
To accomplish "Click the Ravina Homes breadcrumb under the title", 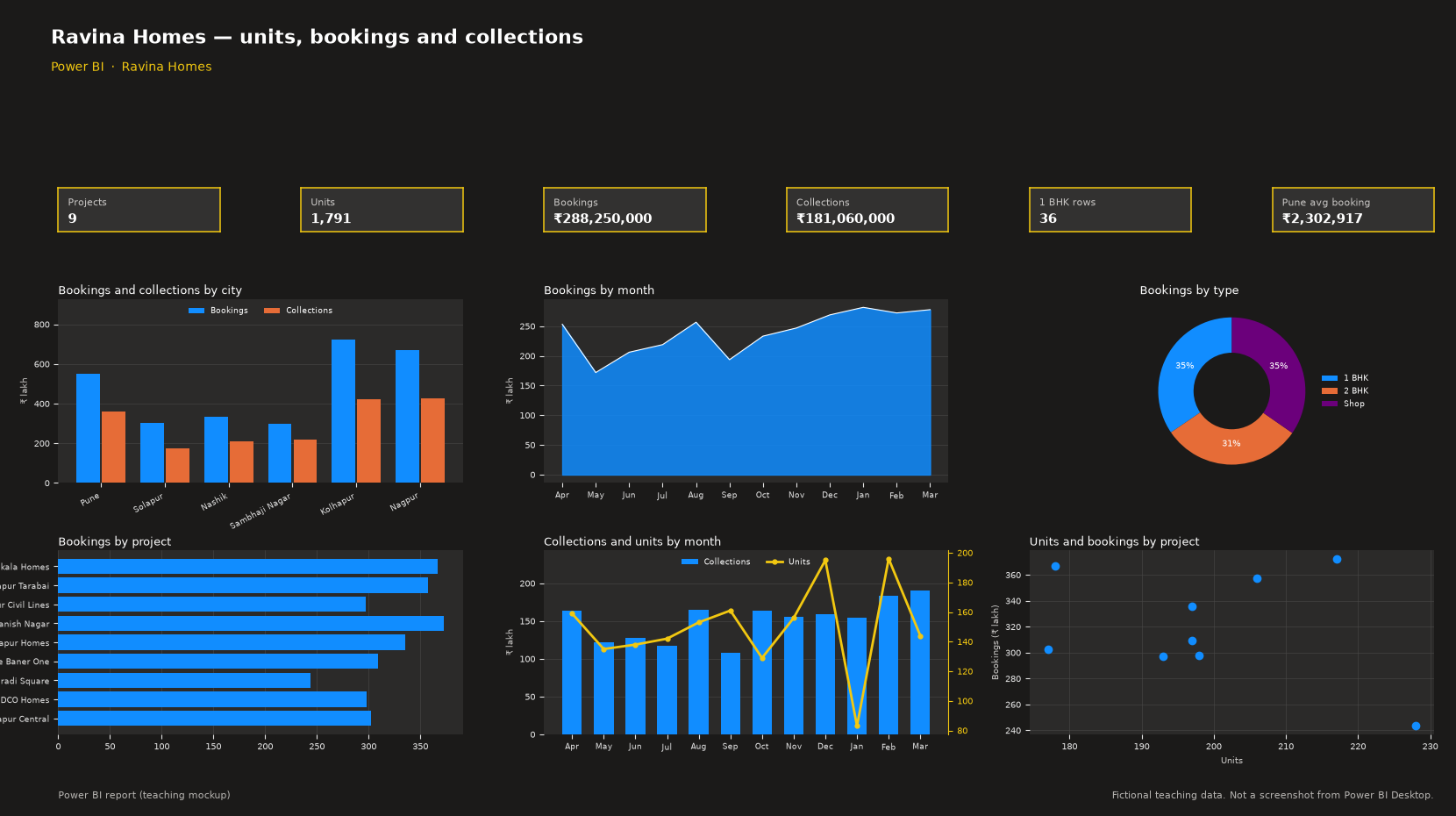I will pos(167,67).
